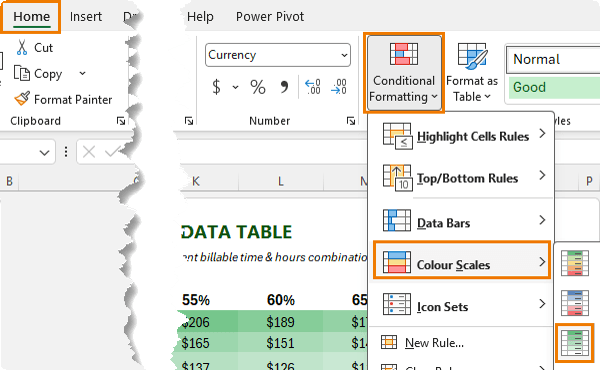This screenshot has height=370, width=600.
Task: Select column P header
Action: pyautogui.click(x=589, y=181)
